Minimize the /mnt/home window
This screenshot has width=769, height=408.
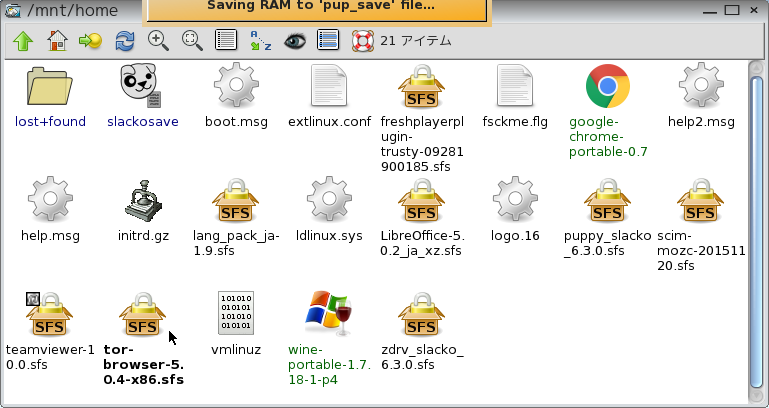[709, 10]
